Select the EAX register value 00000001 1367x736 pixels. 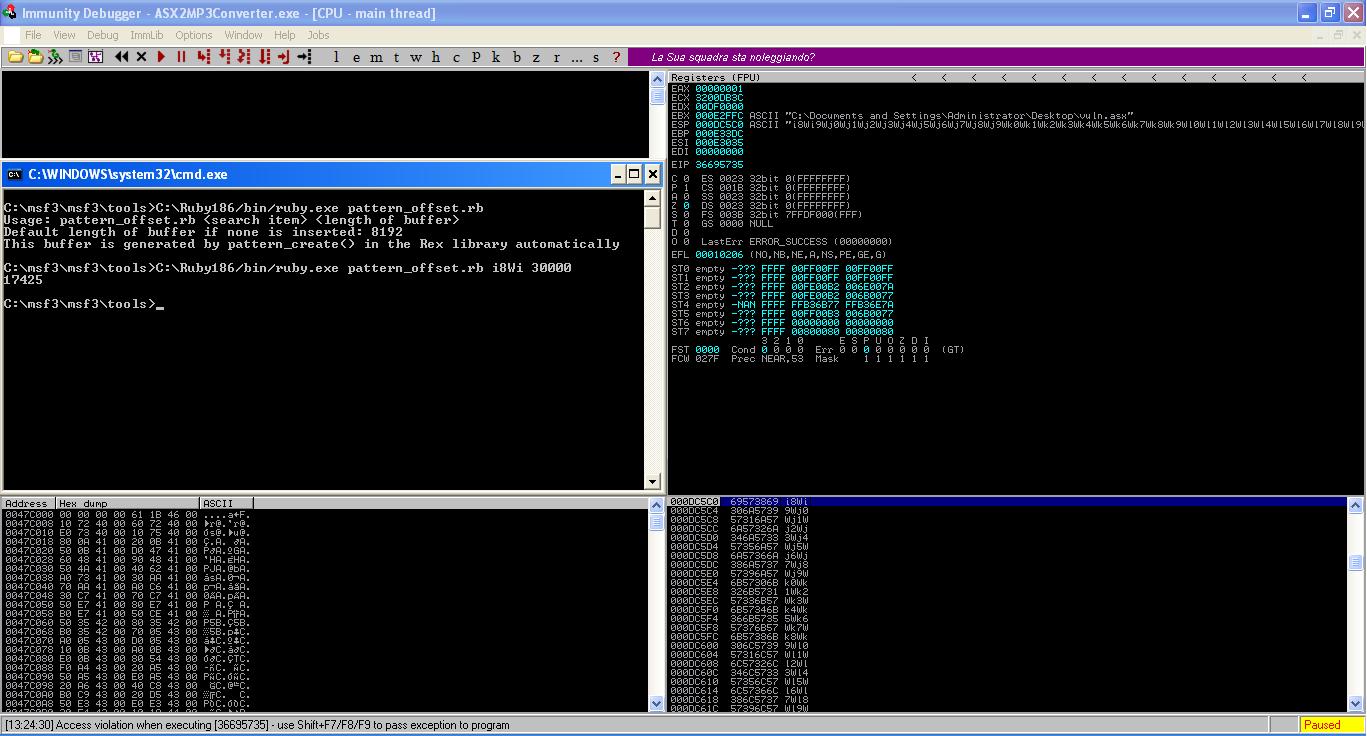click(x=719, y=88)
